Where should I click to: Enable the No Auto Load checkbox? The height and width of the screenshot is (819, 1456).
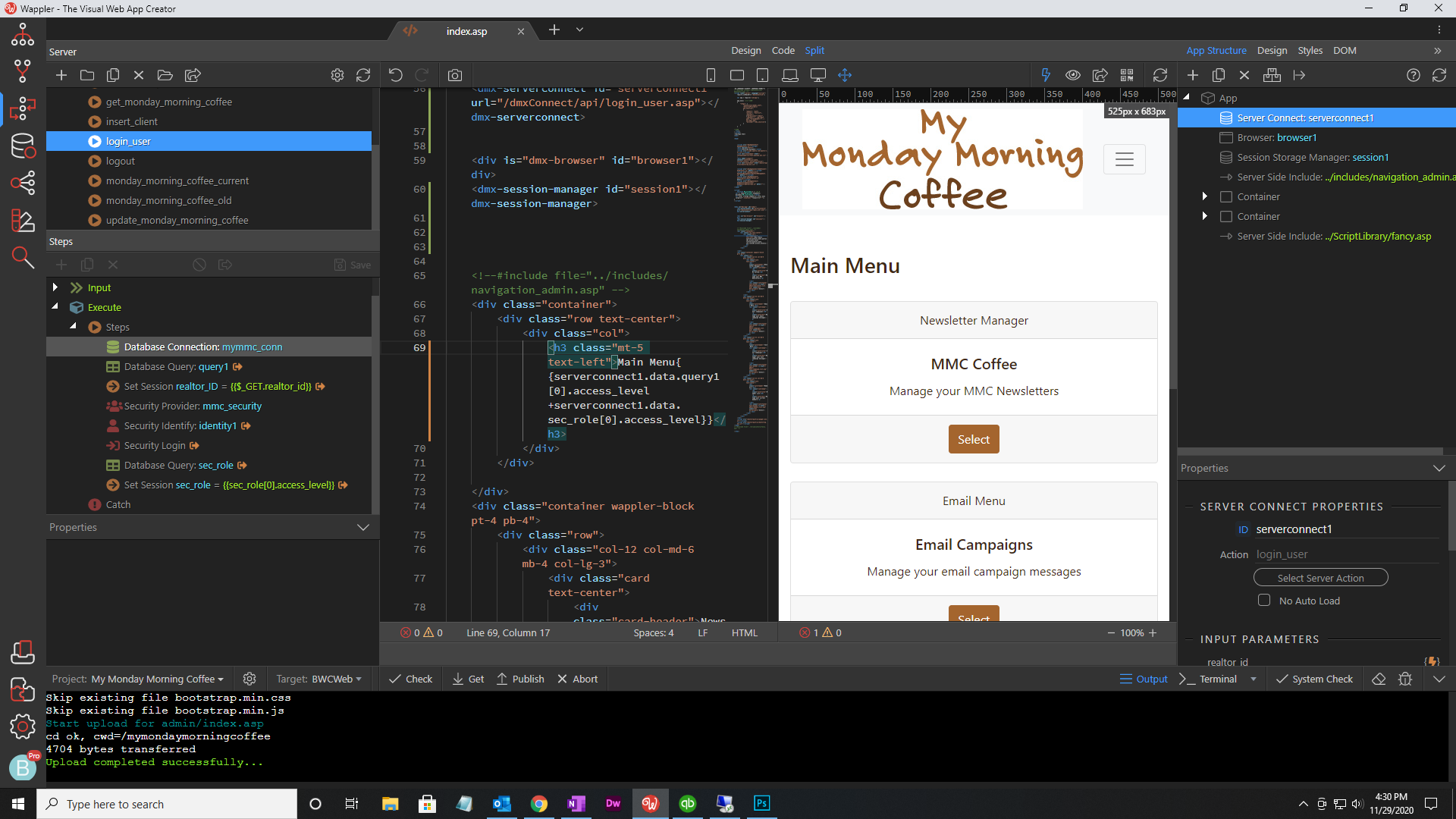click(x=1263, y=600)
